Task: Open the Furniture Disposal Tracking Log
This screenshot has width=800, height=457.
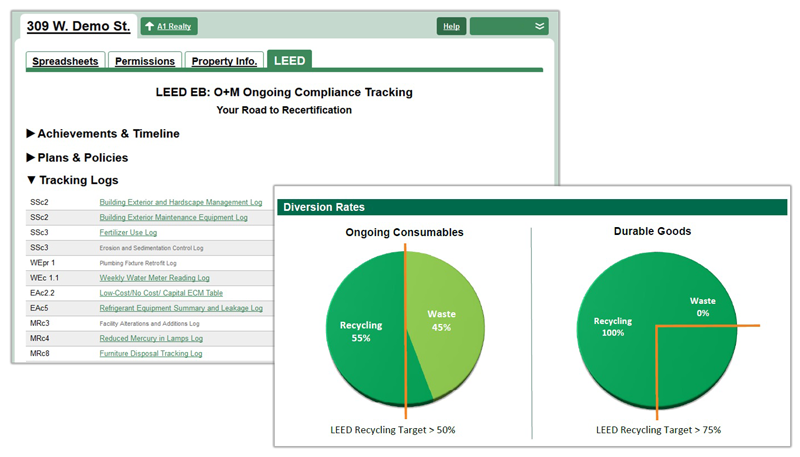Action: (151, 353)
